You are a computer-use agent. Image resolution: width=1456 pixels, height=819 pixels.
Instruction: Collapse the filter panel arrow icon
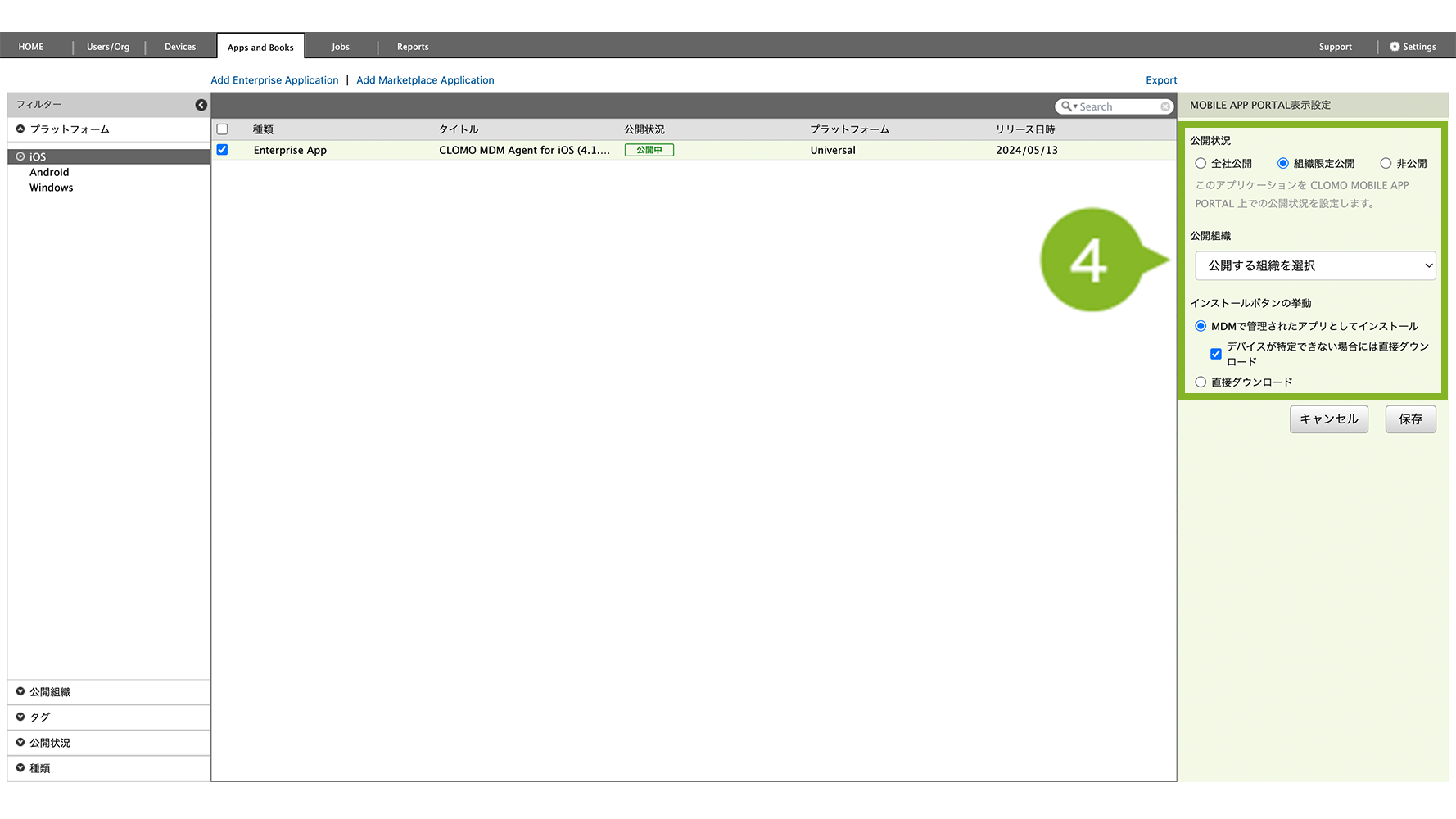pos(201,105)
